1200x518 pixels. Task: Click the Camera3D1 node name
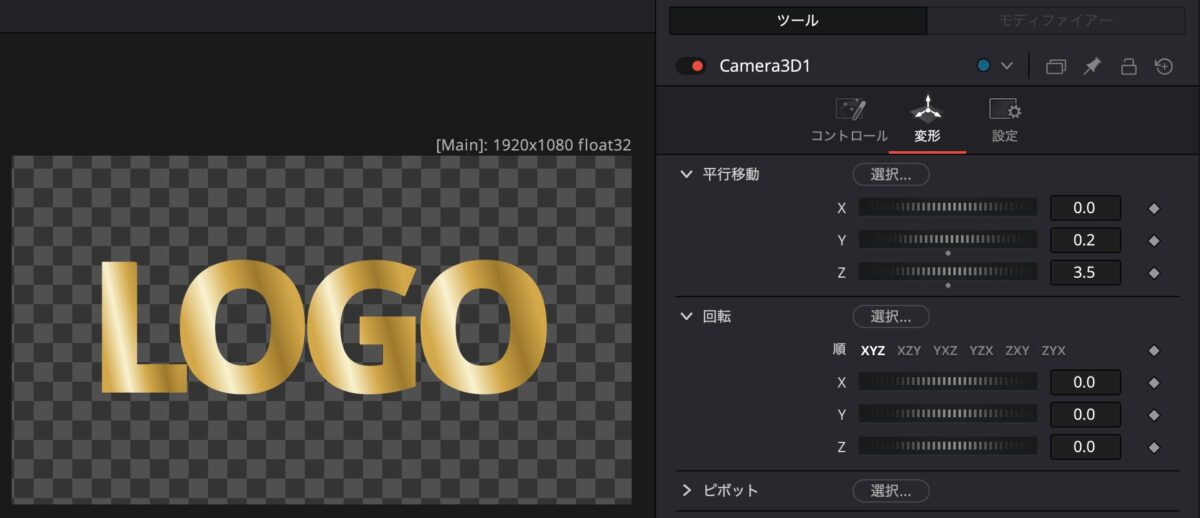[765, 66]
